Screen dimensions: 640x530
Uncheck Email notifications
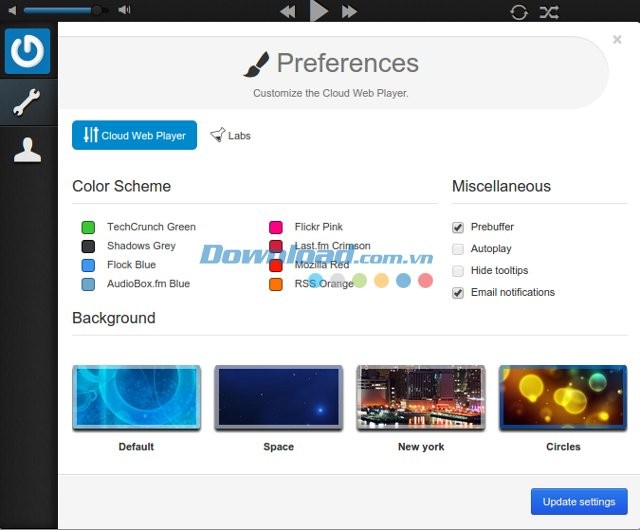(x=458, y=293)
